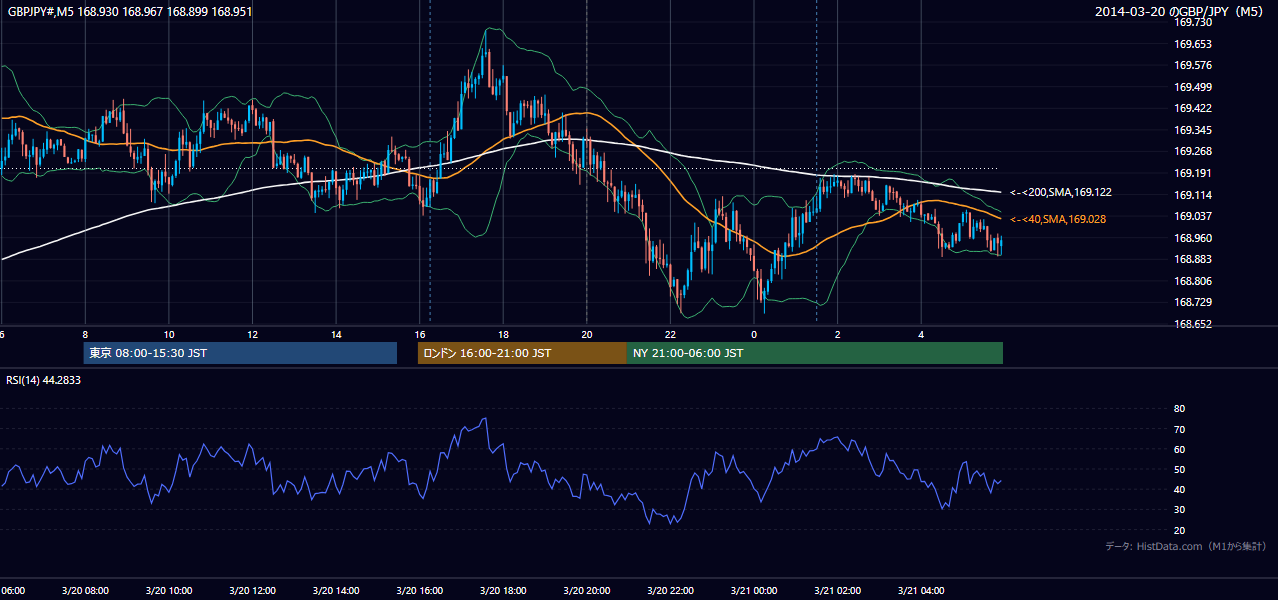The image size is (1278, 600).
Task: Click the bottom time label 3/21 02:00
Action: point(837,591)
